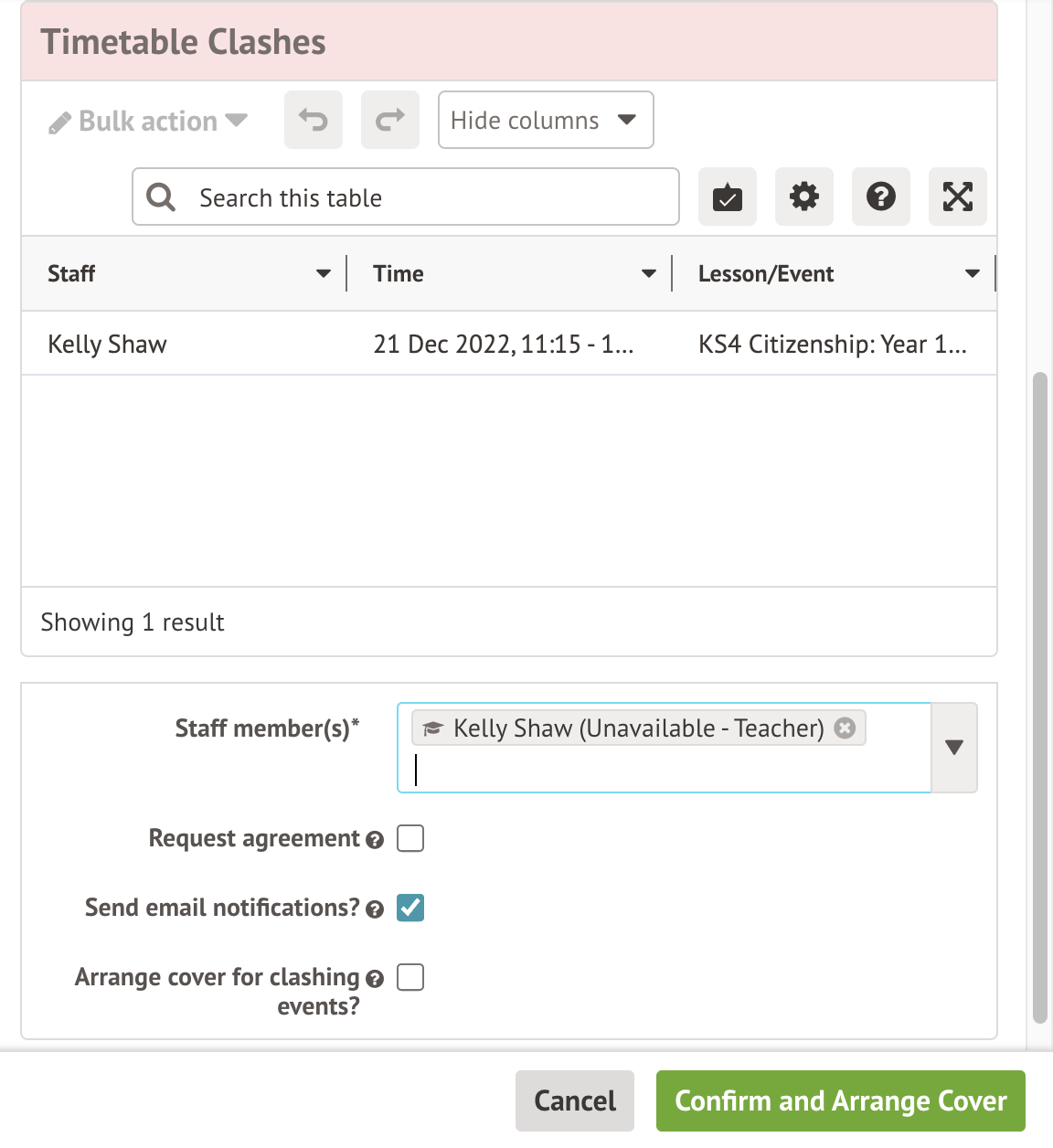Tick Arrange cover for clashing events

pyautogui.click(x=410, y=977)
